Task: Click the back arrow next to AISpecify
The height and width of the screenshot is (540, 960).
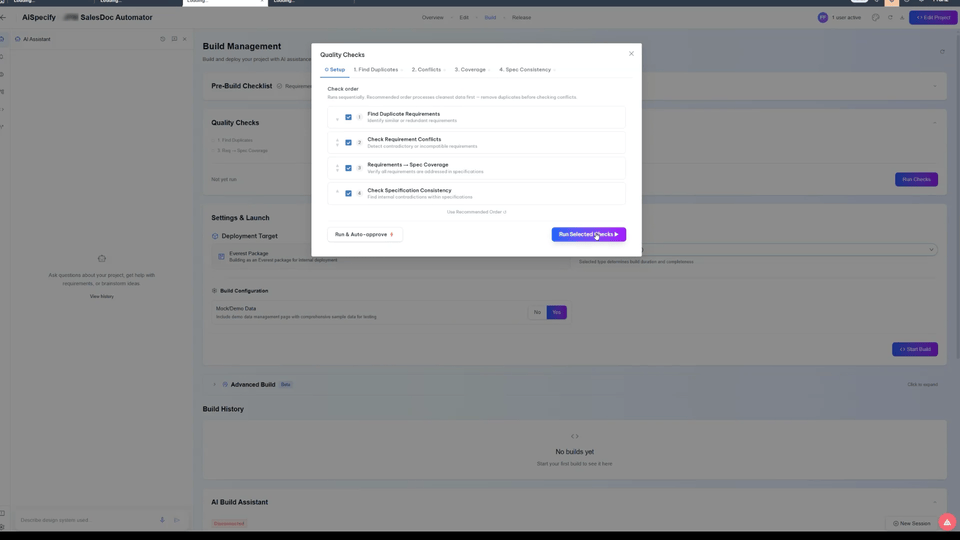Action: pyautogui.click(x=4, y=18)
